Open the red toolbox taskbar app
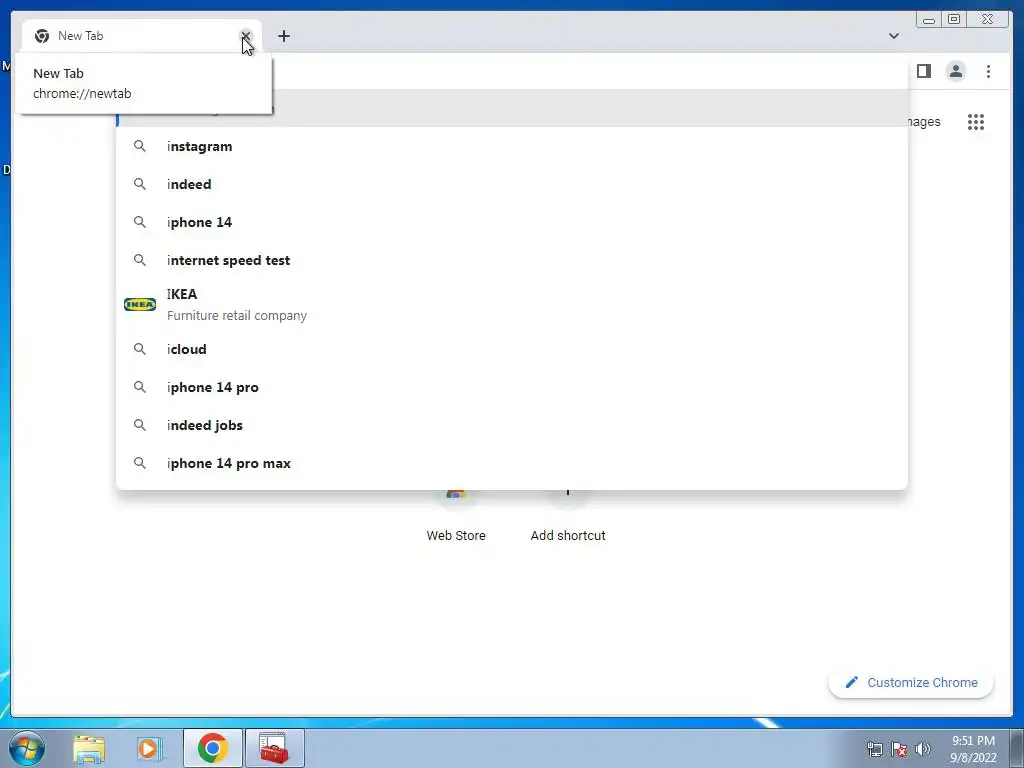Screen dimensions: 1024x768 [274, 748]
